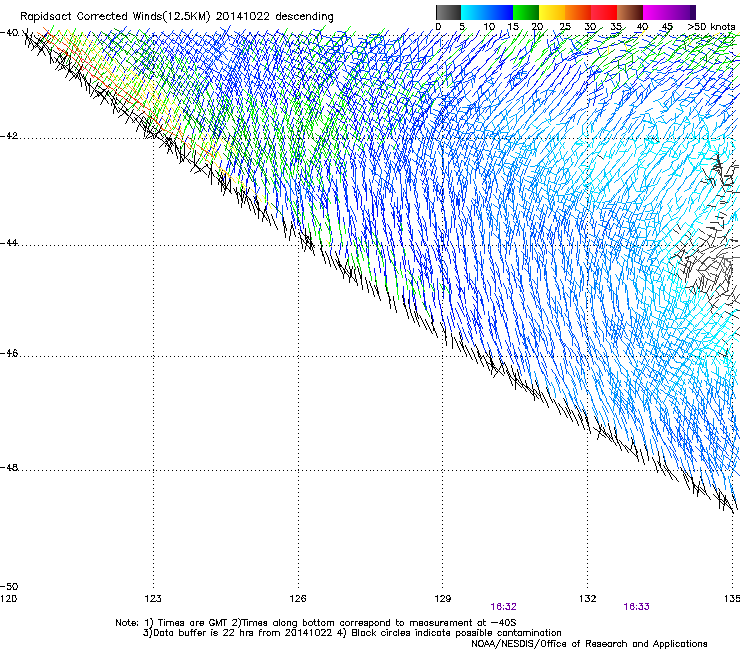Screen dimensions: 740x650
Task: Click the '3)Data buffer is 22 hrs' note line
Action: click(353, 633)
